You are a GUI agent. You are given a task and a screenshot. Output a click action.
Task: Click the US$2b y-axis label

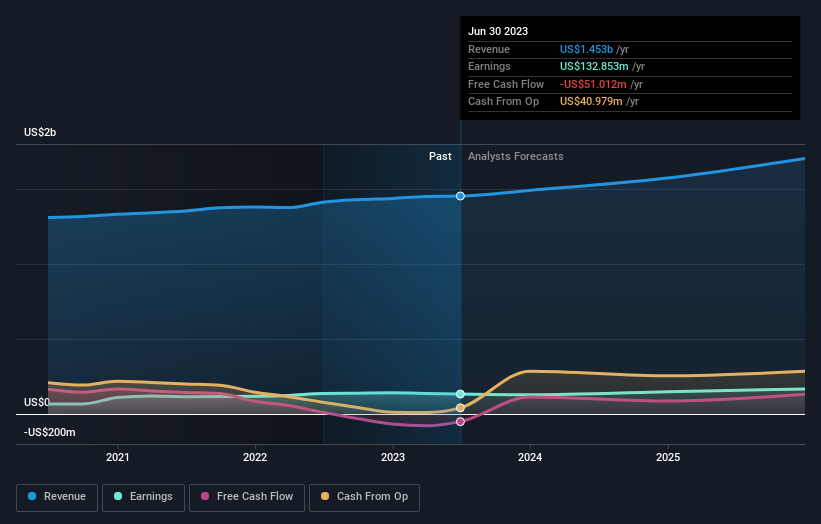40,132
